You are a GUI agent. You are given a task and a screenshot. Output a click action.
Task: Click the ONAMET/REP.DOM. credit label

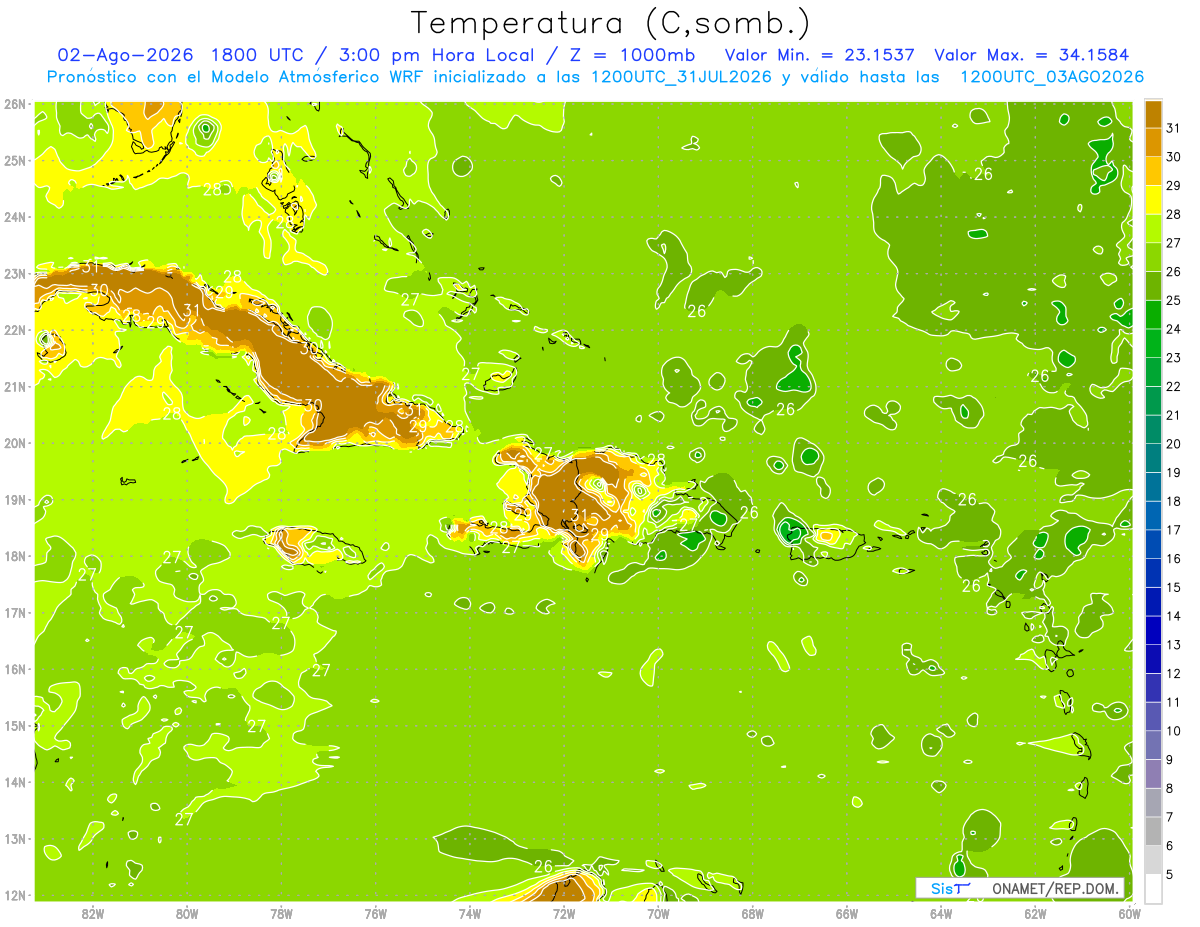pyautogui.click(x=1054, y=888)
